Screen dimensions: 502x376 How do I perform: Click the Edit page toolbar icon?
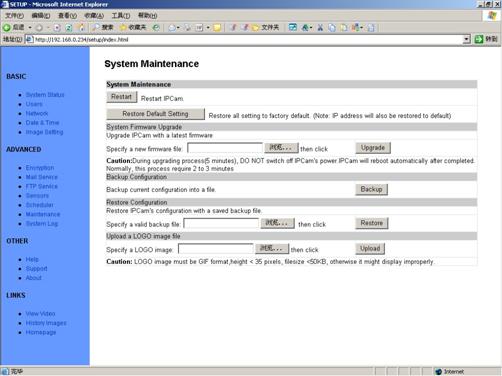199,28
